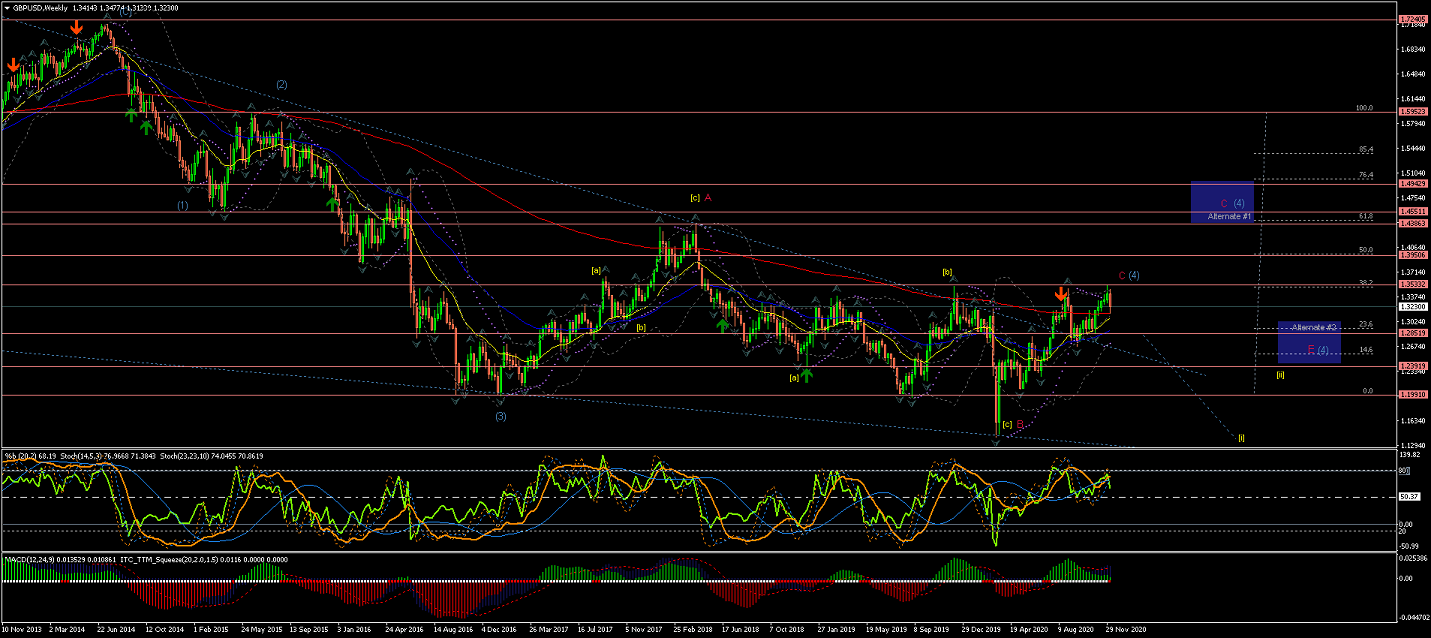Click the blue wave label (2)
This screenshot has width=1431, height=638.
point(281,85)
